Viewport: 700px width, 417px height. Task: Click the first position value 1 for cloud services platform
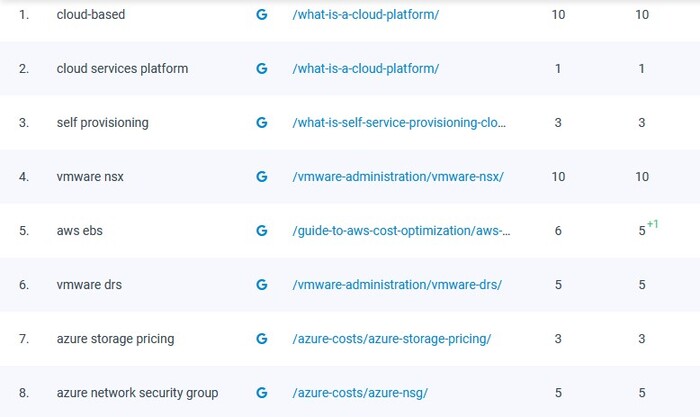tap(558, 69)
